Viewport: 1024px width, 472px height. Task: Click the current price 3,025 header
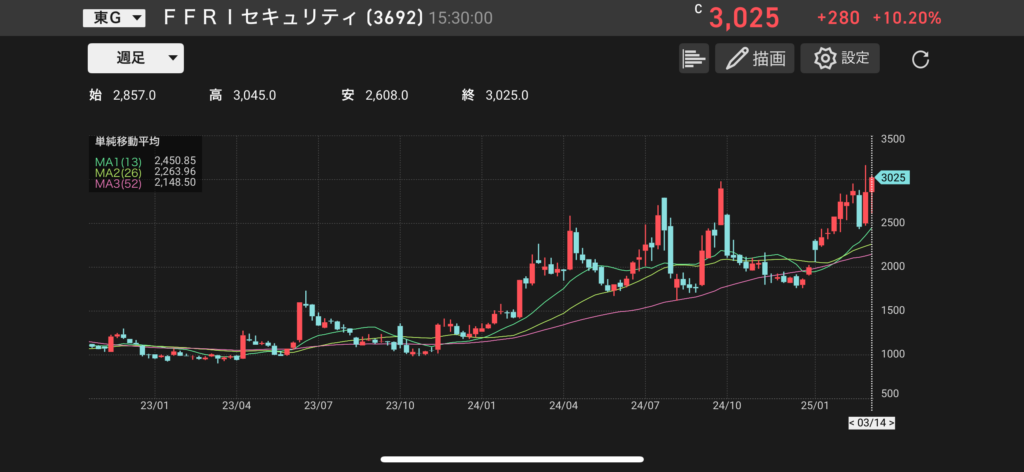pyautogui.click(x=744, y=18)
